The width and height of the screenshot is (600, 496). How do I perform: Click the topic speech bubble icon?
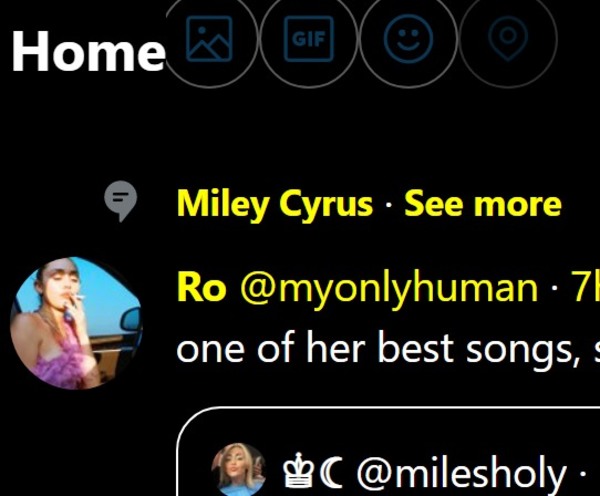[x=121, y=202]
